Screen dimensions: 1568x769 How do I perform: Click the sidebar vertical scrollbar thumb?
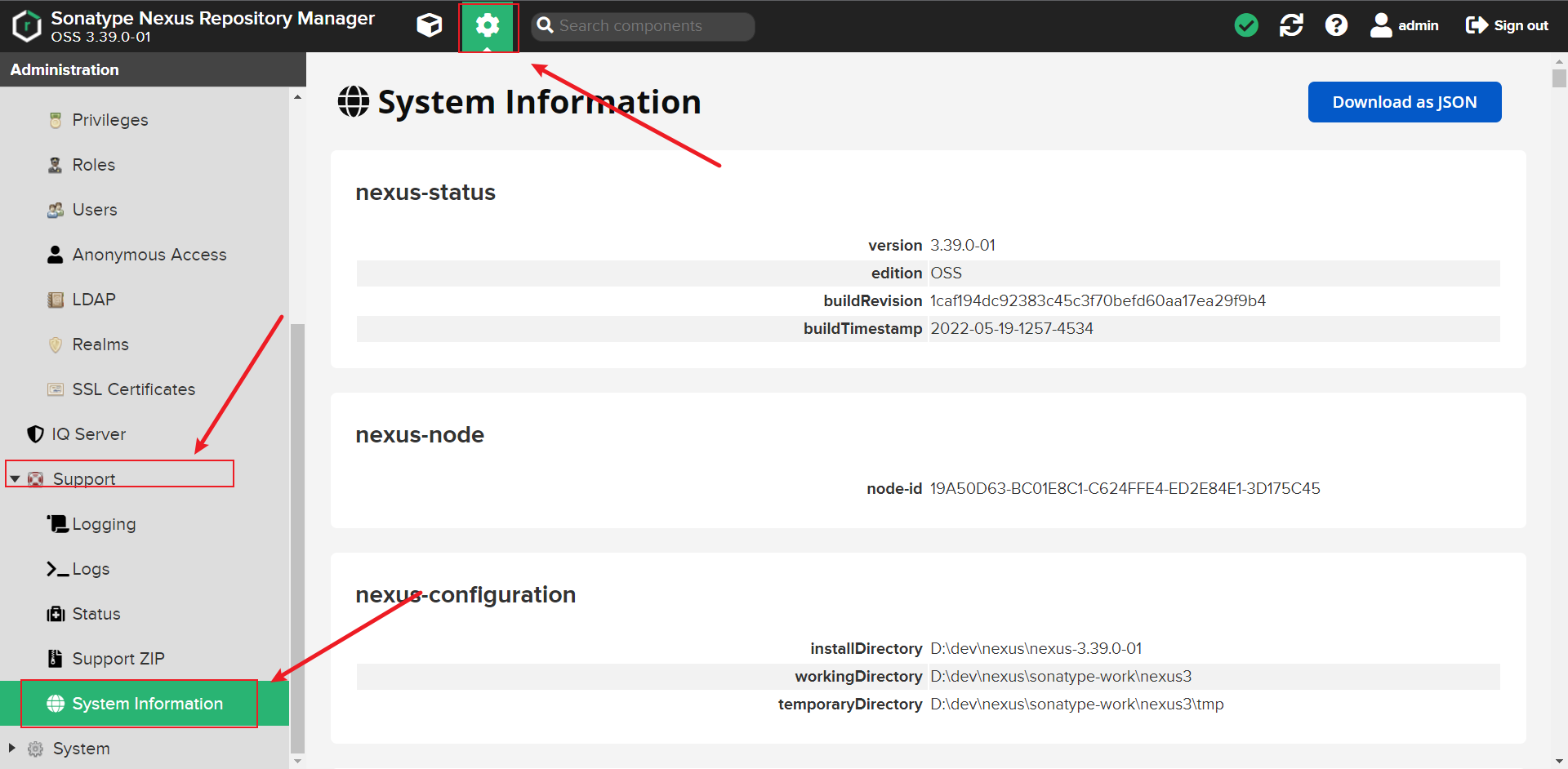(x=298, y=537)
